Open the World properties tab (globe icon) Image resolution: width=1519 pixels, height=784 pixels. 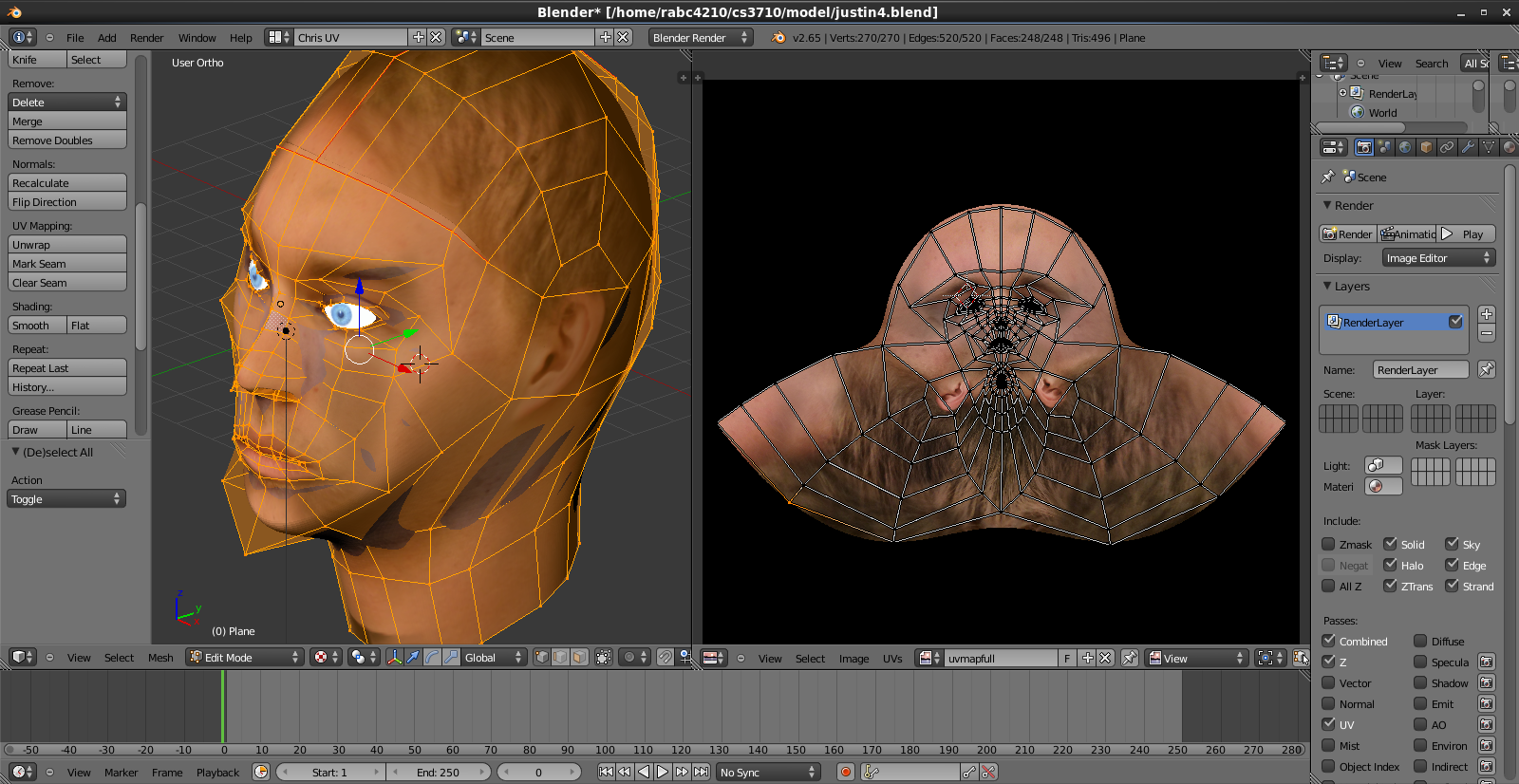click(1405, 147)
